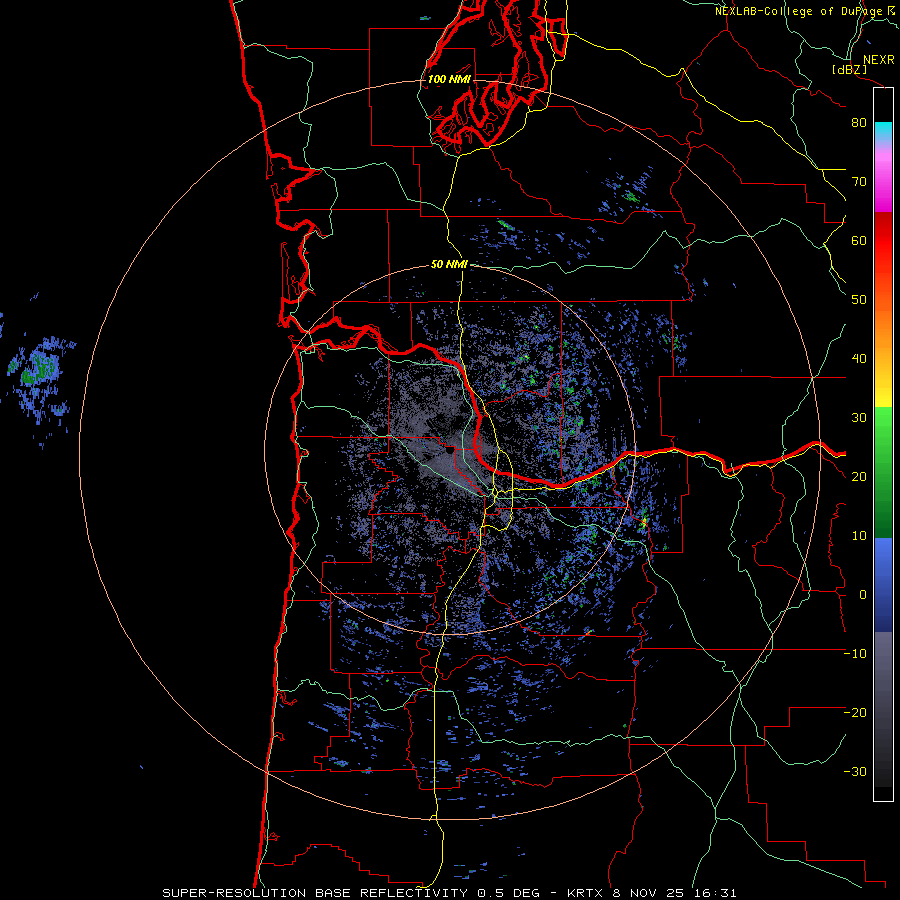Click the "100 NMI" range ring label
Viewport: 900px width, 900px height.
[x=449, y=79]
